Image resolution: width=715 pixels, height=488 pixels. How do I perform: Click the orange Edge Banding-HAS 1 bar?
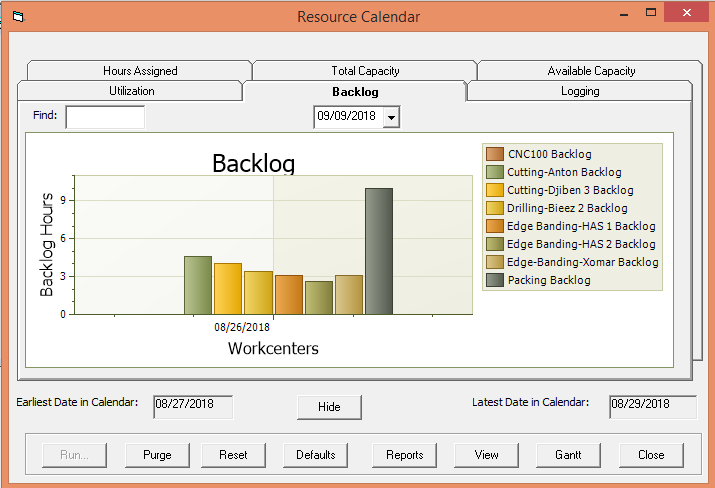click(289, 295)
